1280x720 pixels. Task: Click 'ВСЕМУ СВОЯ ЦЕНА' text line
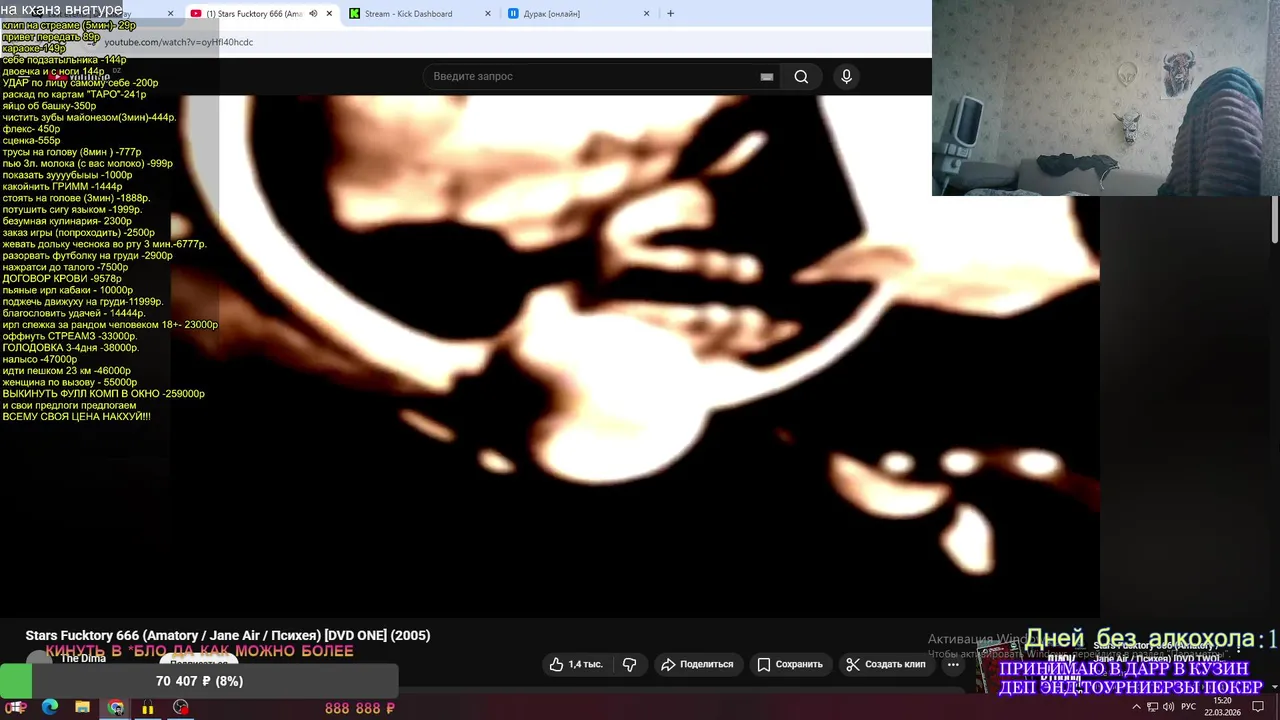tap(77, 416)
